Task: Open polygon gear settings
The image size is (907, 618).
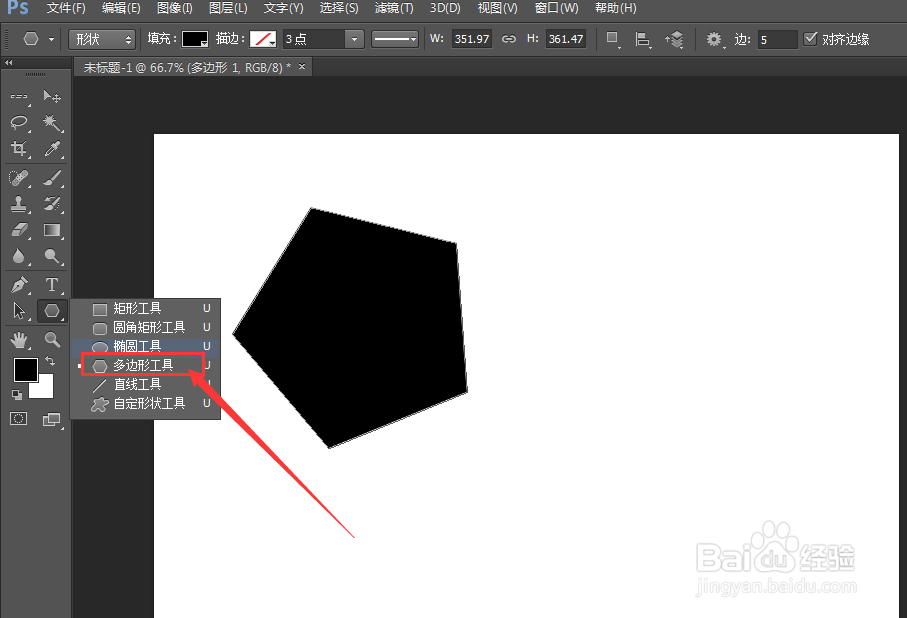Action: click(714, 39)
